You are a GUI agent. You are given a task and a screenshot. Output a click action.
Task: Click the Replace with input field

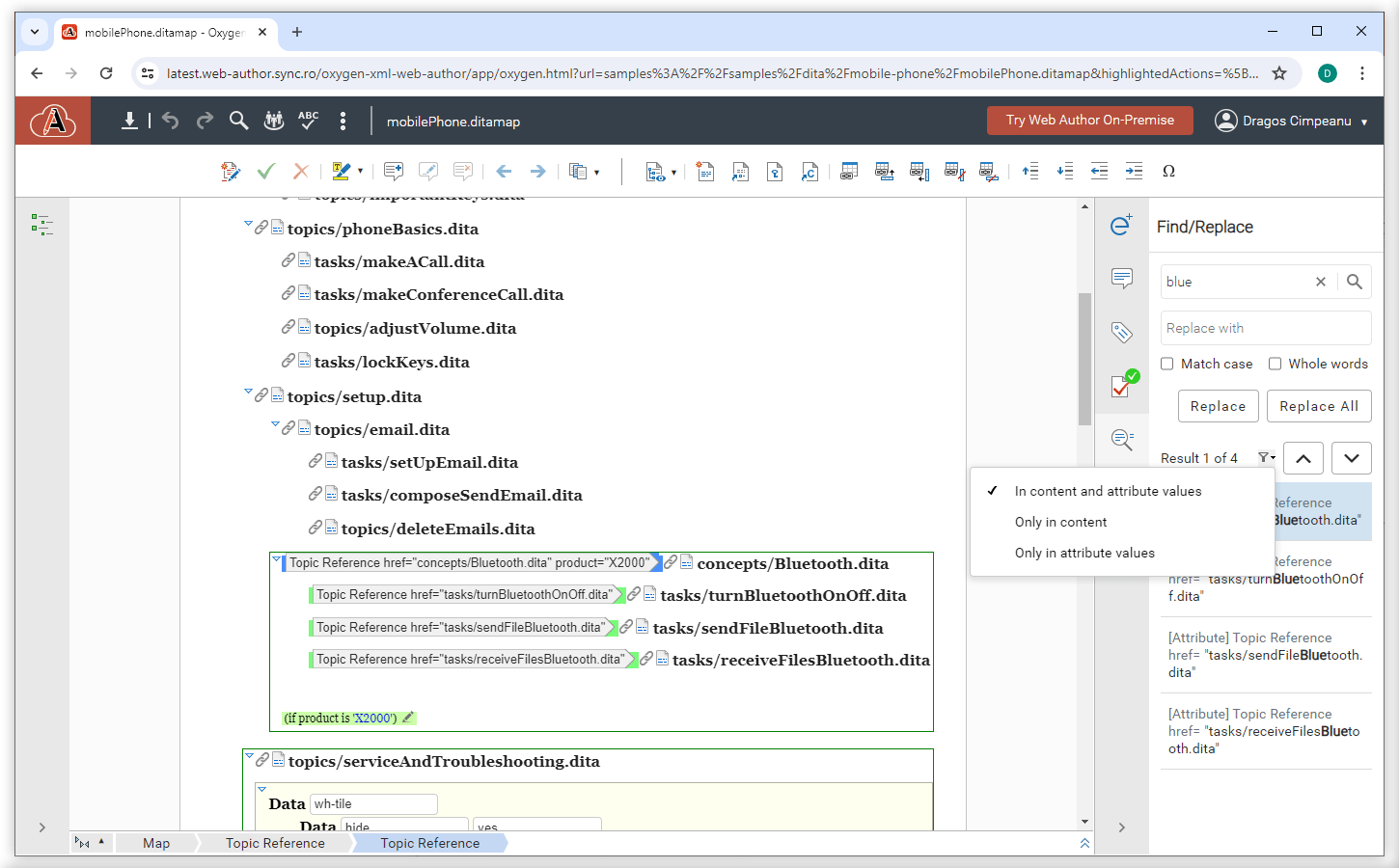pos(1265,328)
